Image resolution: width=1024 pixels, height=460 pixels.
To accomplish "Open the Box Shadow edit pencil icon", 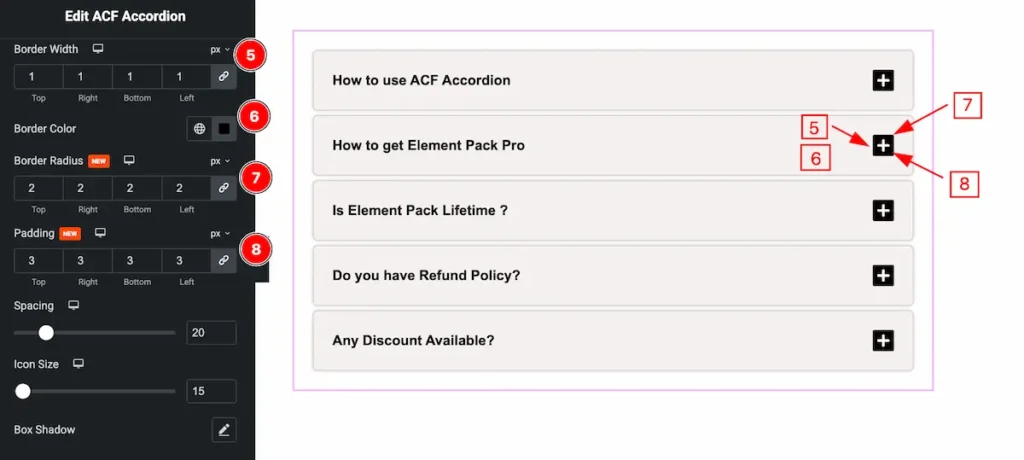I will tap(224, 430).
